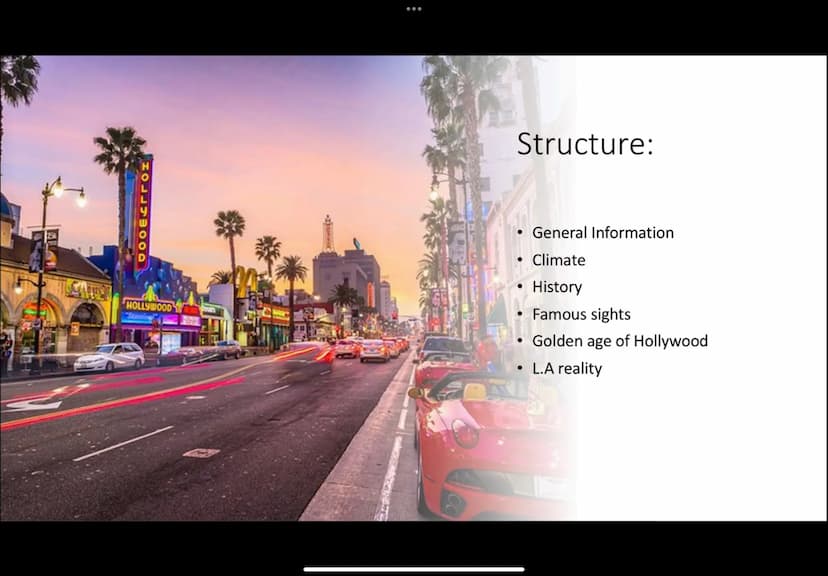
Task: Select the "L.A reality" bullet
Action: 567,369
